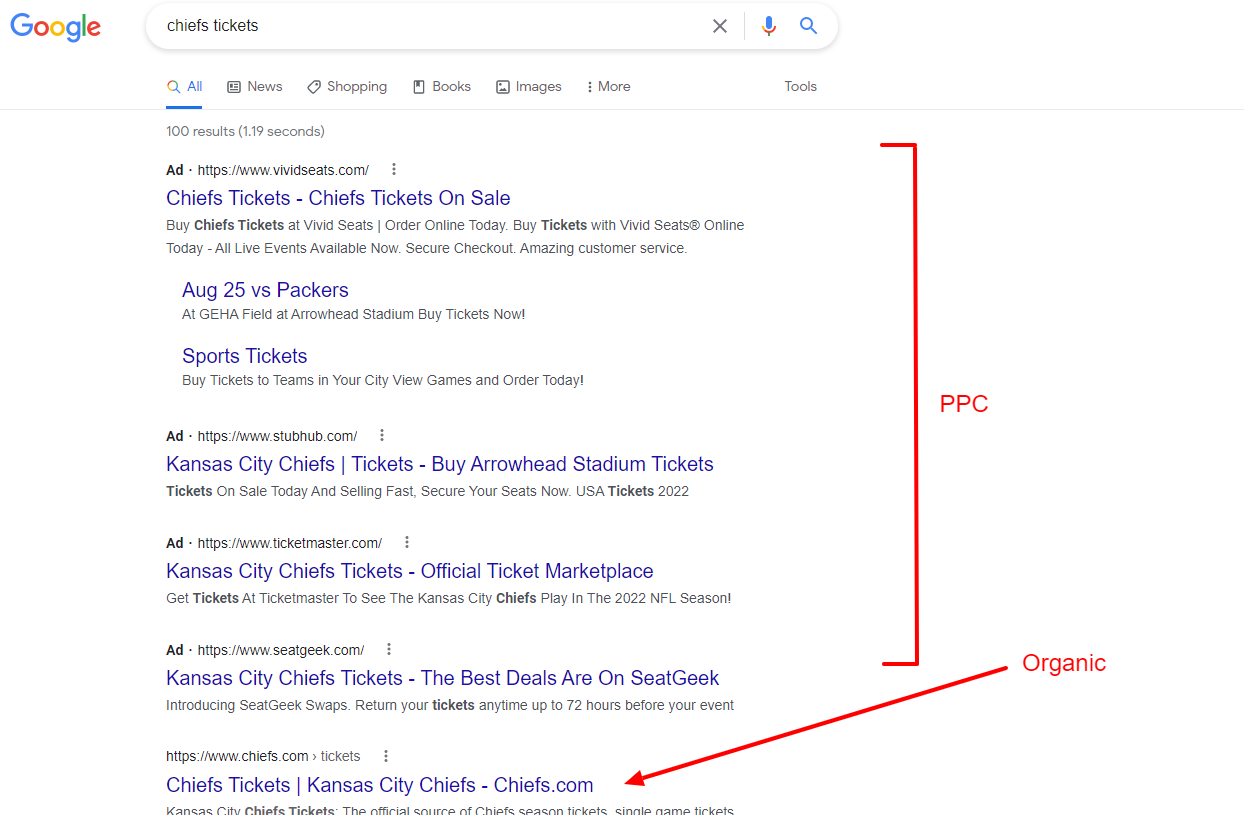Image resolution: width=1244 pixels, height=815 pixels.
Task: Click the Aug 25 vs Packers sitelink
Action: pos(265,289)
